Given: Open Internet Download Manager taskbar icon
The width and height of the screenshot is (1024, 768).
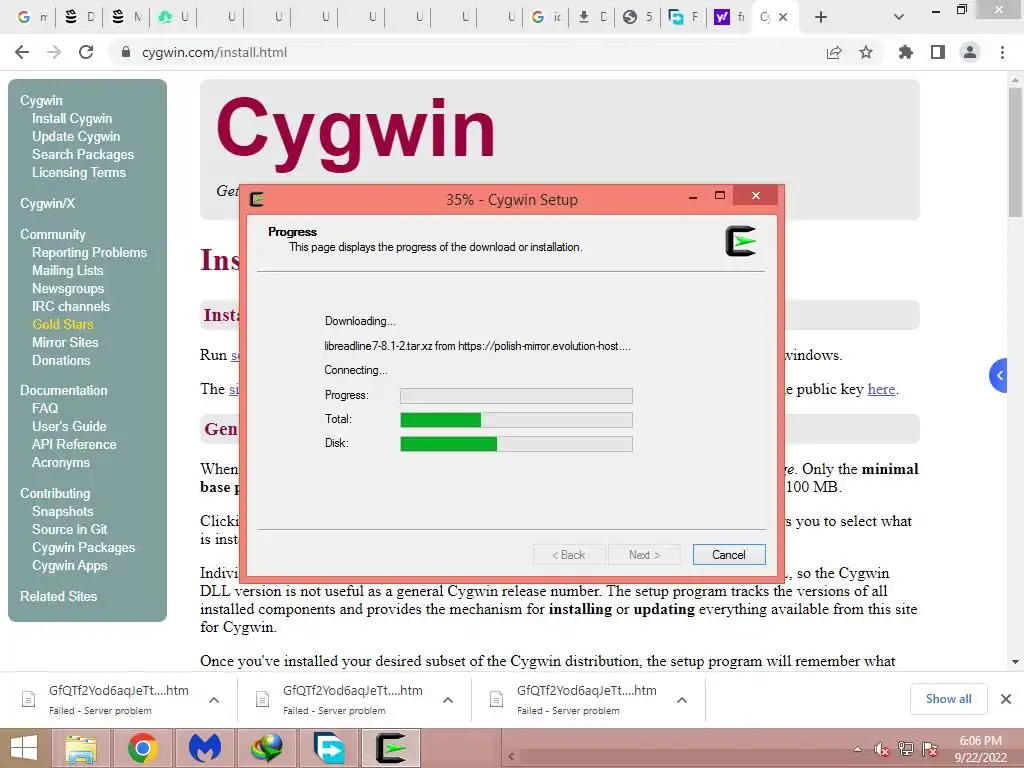Looking at the screenshot, I should 266,748.
